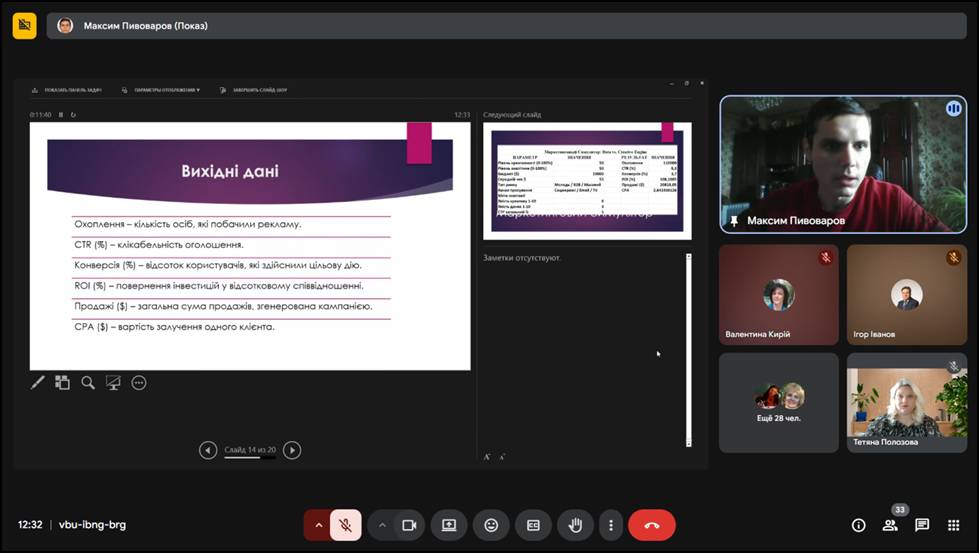Raise your hand in the meeting
The width and height of the screenshot is (979, 553).
pos(576,525)
